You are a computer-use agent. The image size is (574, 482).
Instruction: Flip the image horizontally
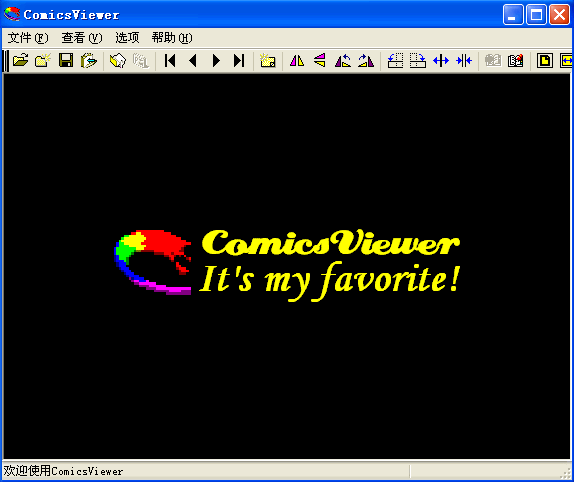pos(297,60)
